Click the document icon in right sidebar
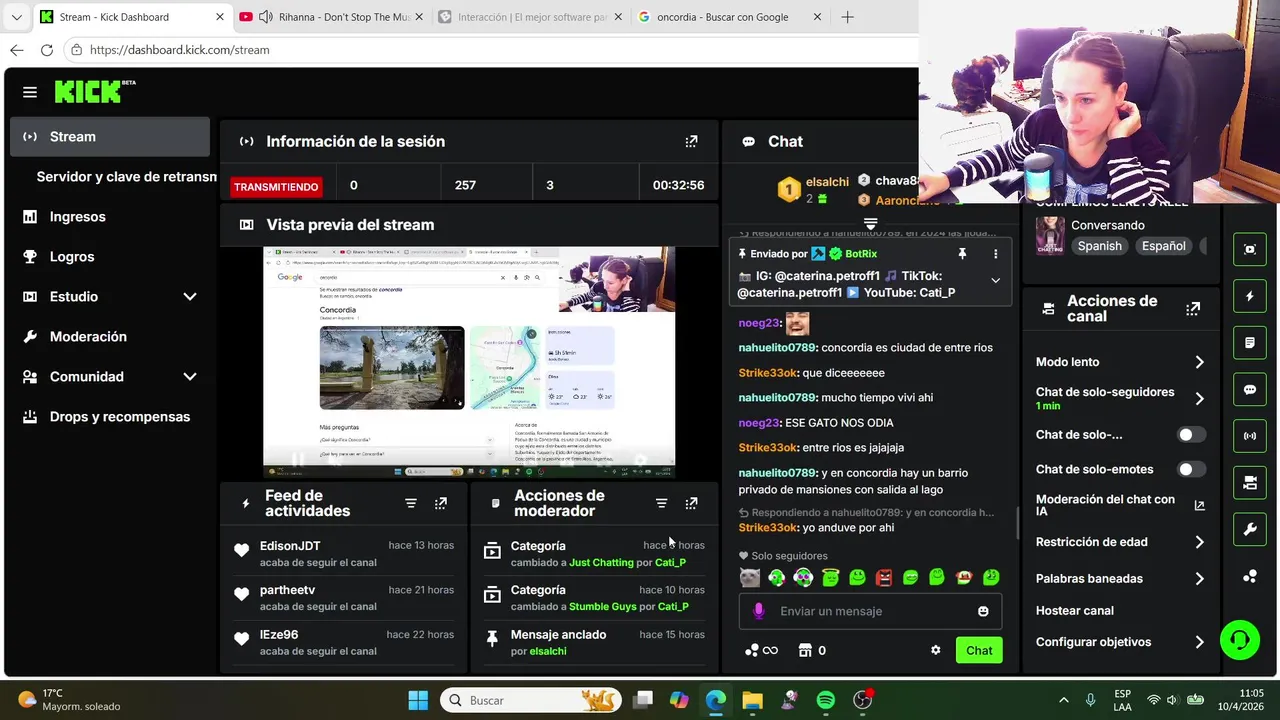Image resolution: width=1280 pixels, height=720 pixels. 1250,343
